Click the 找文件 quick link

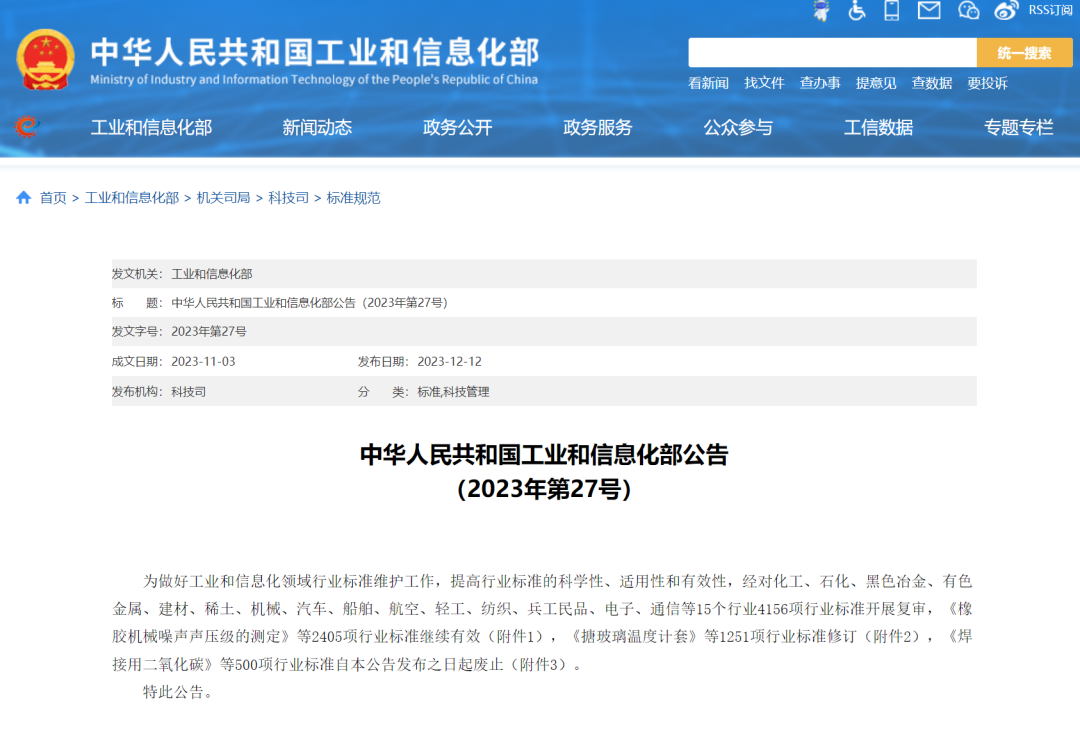click(x=764, y=83)
